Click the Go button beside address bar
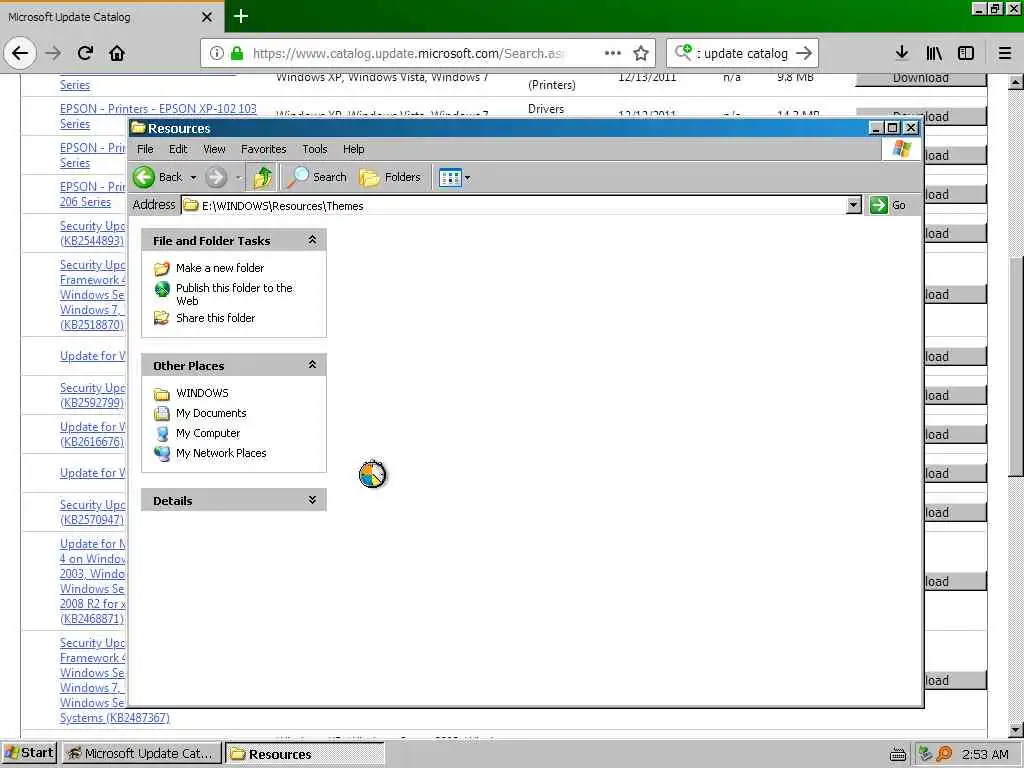Viewport: 1024px width, 768px height. coord(888,205)
